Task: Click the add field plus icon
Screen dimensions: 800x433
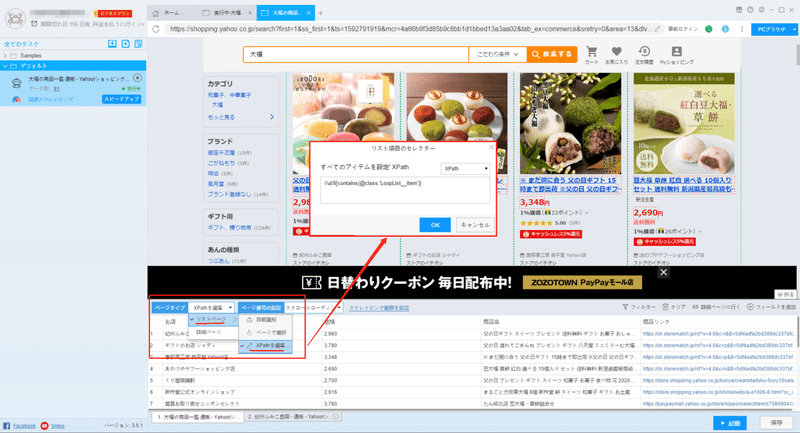Action: [x=750, y=307]
